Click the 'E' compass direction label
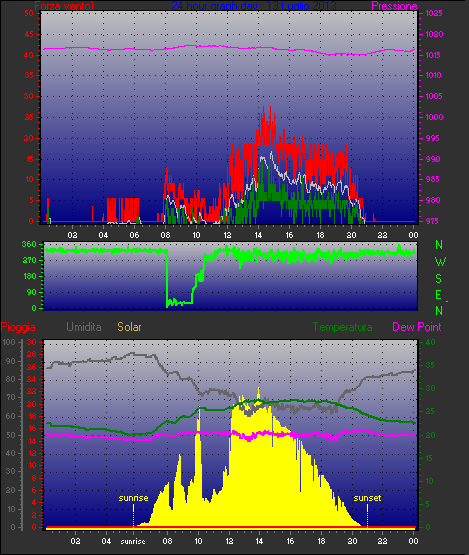Viewport: 469px width, 555px height. pyautogui.click(x=439, y=294)
